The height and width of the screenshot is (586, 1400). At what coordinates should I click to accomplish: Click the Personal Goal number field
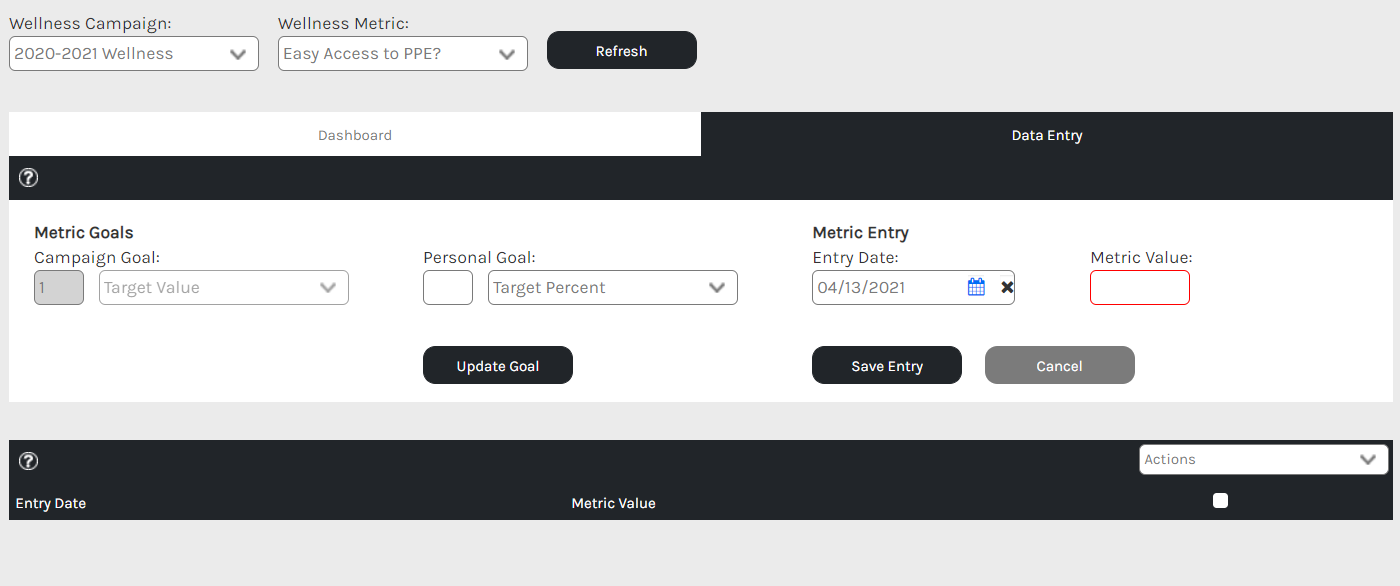[x=448, y=288]
